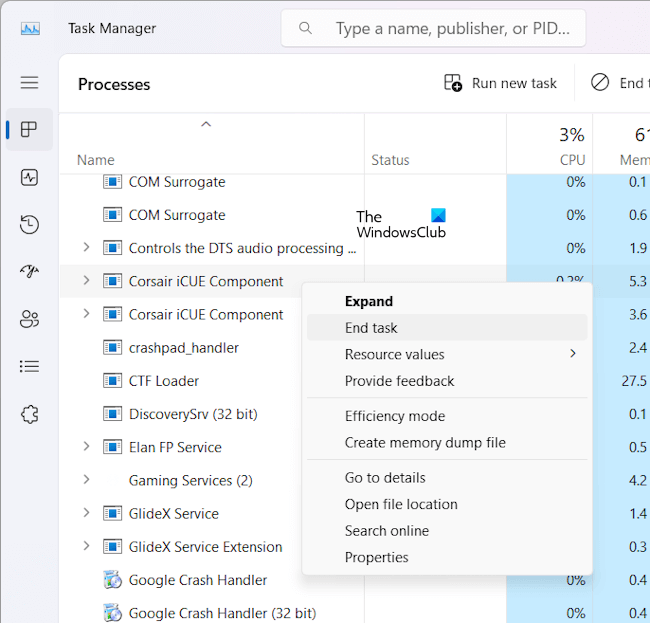Open the Users sidebar icon

[x=29, y=319]
